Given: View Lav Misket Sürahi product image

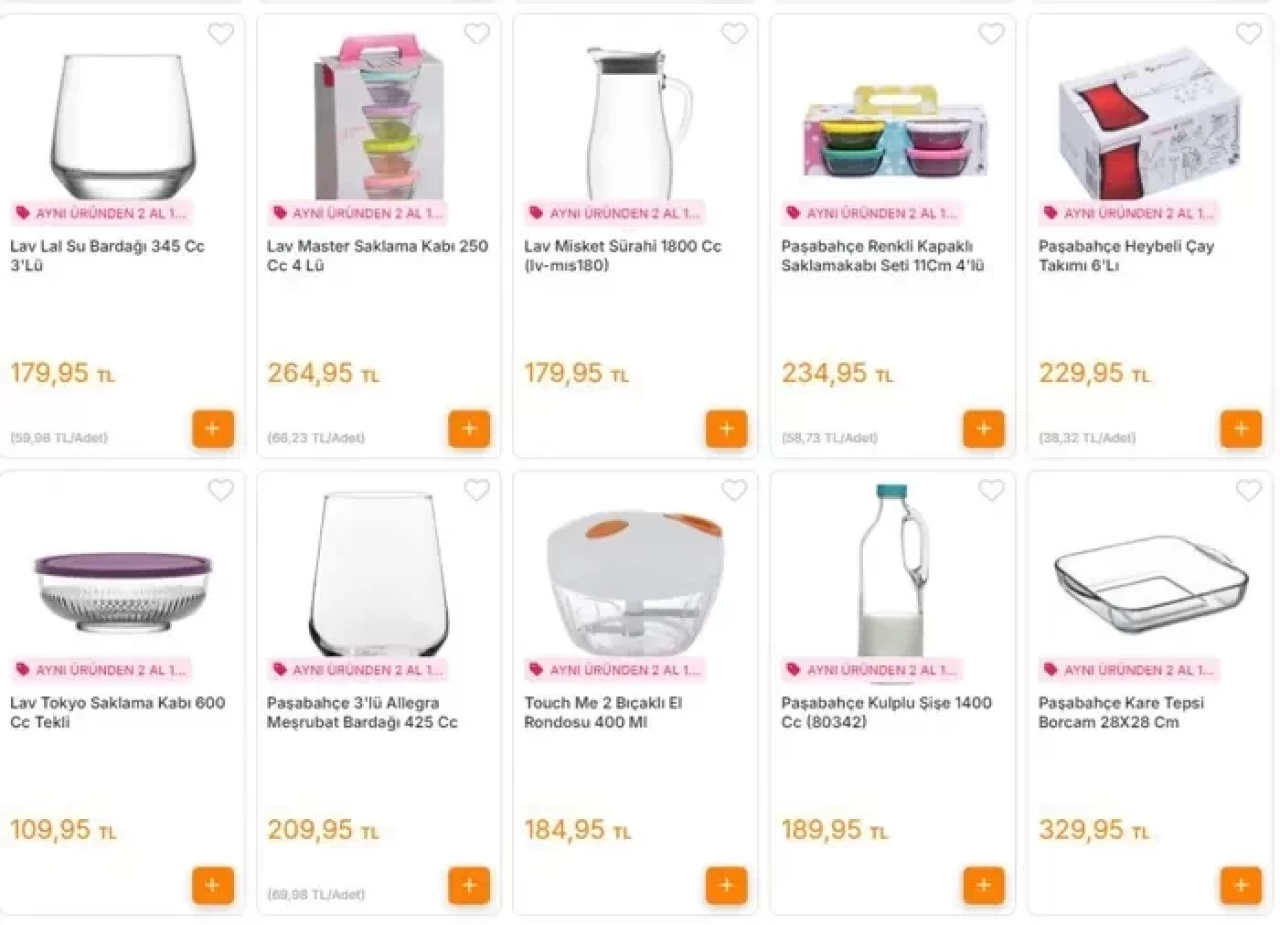Looking at the screenshot, I should click(636, 120).
